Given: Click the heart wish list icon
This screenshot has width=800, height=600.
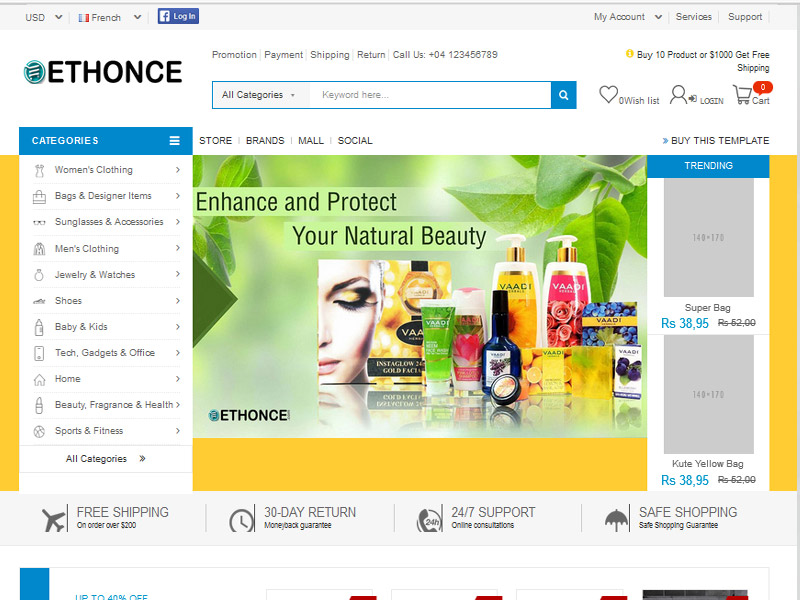Looking at the screenshot, I should [x=608, y=94].
